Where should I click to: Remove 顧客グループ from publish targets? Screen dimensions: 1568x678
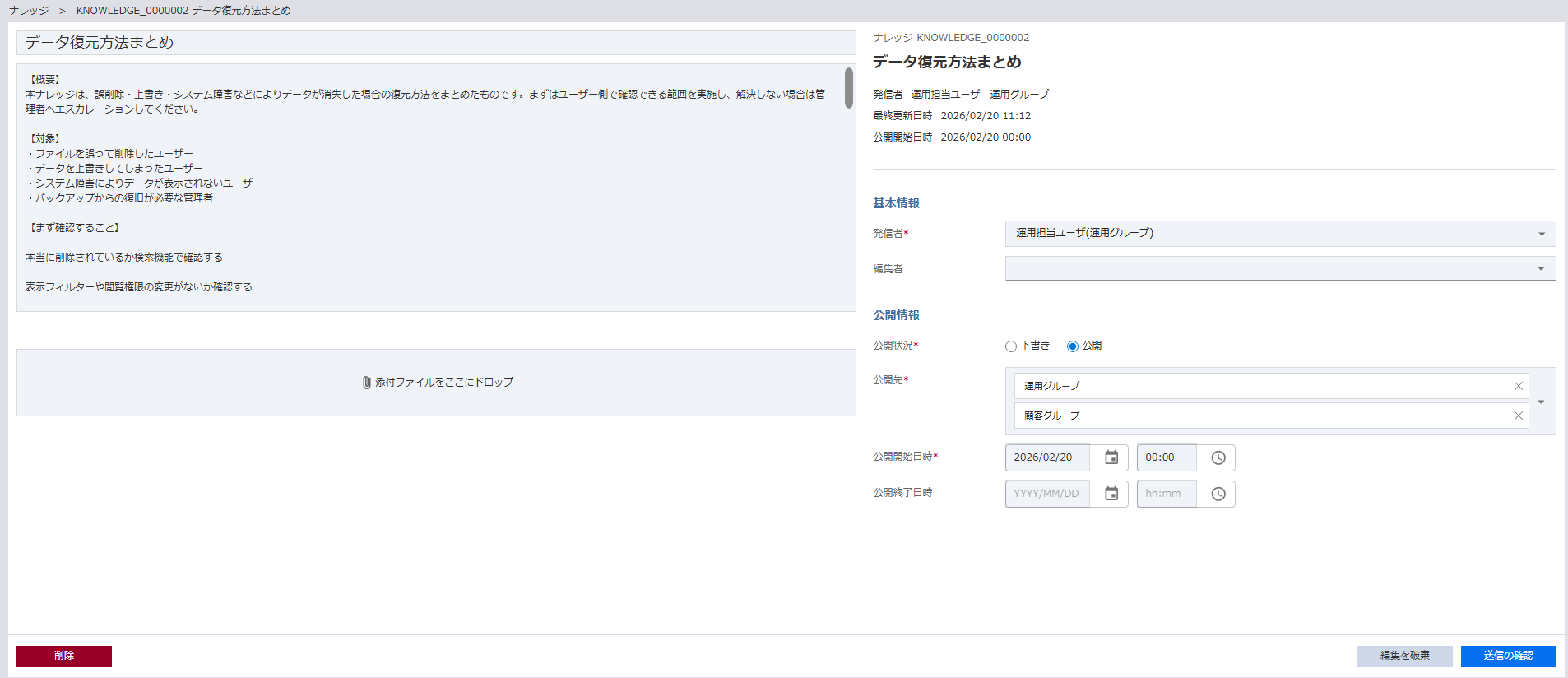pos(1518,416)
